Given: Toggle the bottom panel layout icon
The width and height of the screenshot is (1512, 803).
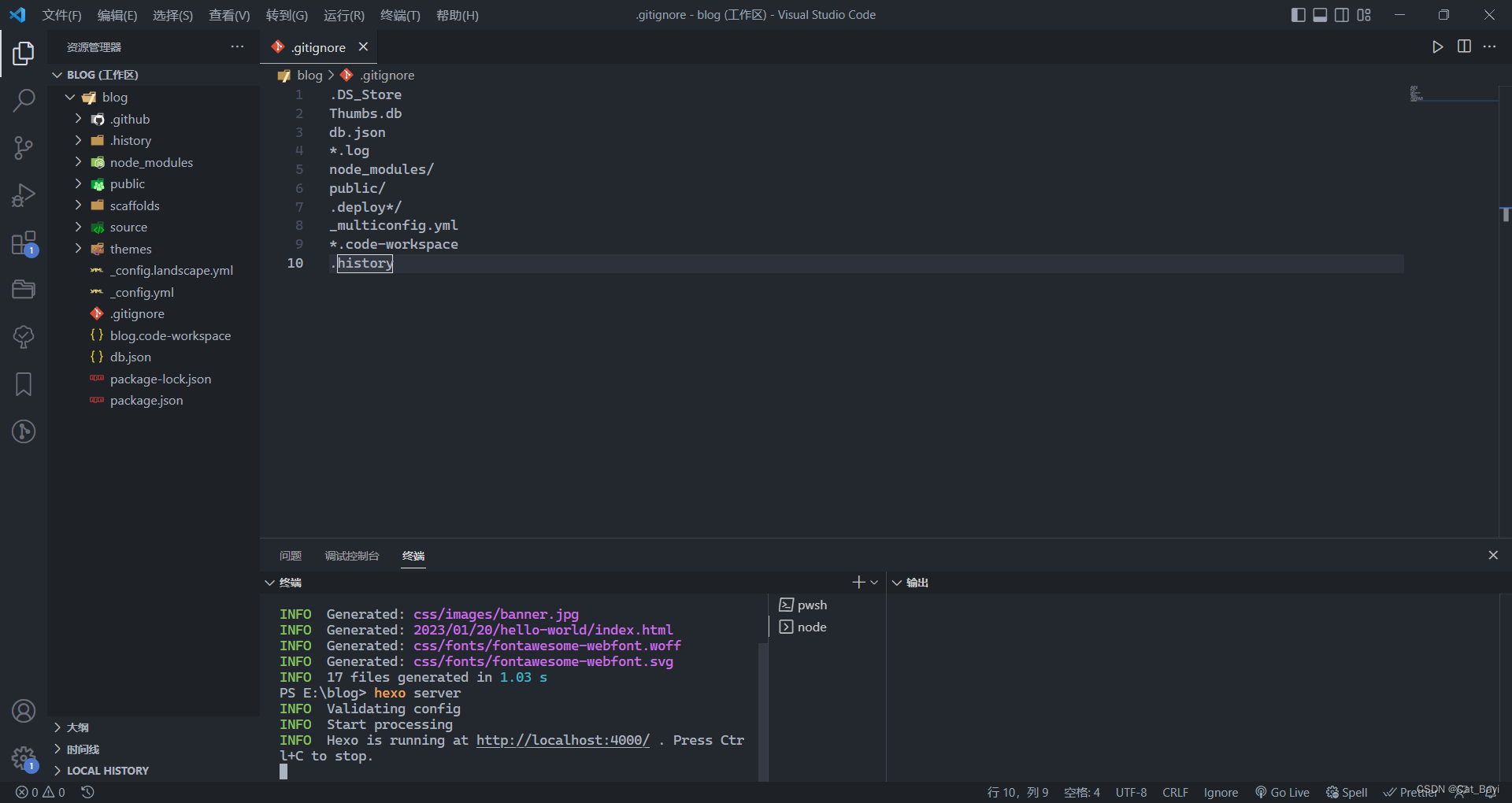Looking at the screenshot, I should pos(1320,15).
